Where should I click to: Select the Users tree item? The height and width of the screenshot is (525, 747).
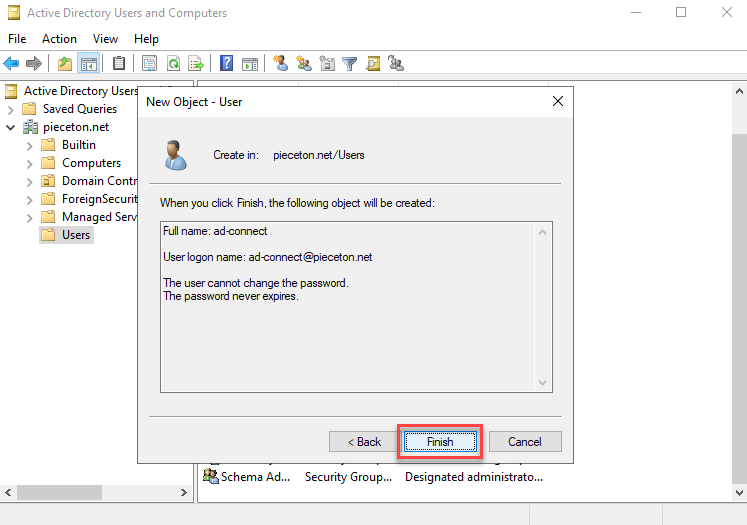point(76,235)
